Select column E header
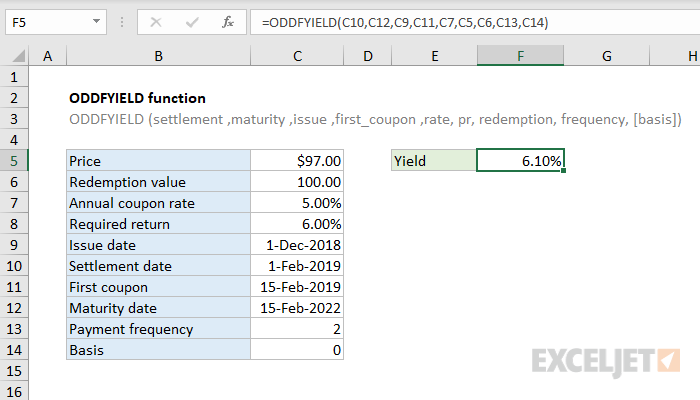This screenshot has width=700, height=400. [x=434, y=56]
